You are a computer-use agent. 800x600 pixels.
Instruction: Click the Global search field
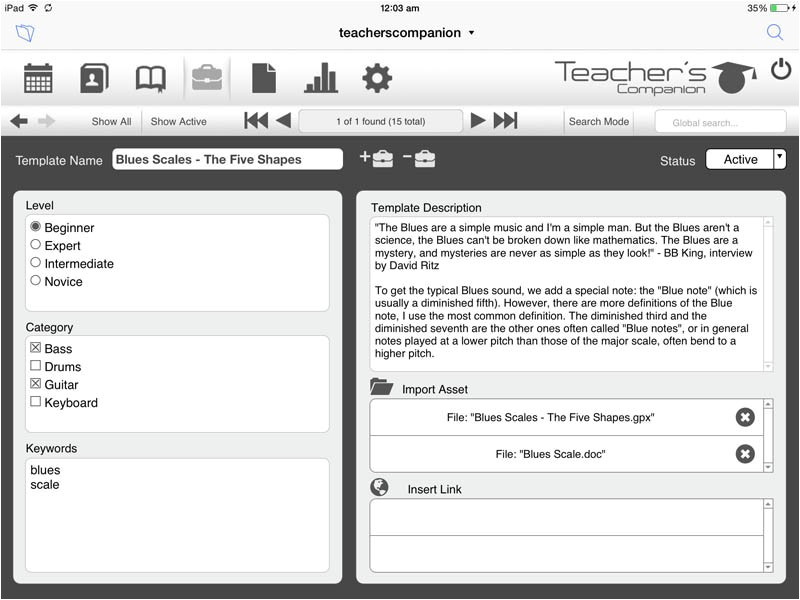tap(720, 122)
